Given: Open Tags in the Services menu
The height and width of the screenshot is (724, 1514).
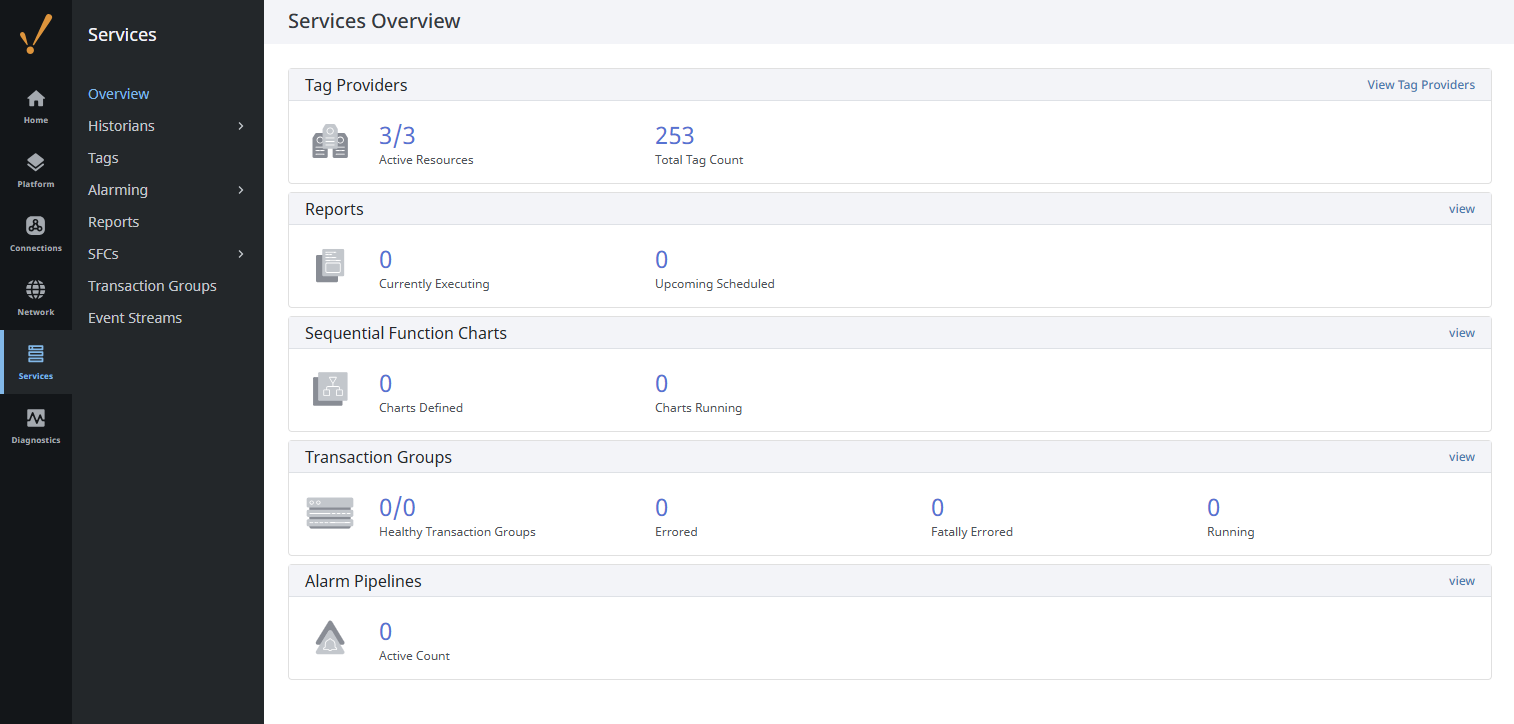Looking at the screenshot, I should [x=103, y=158].
